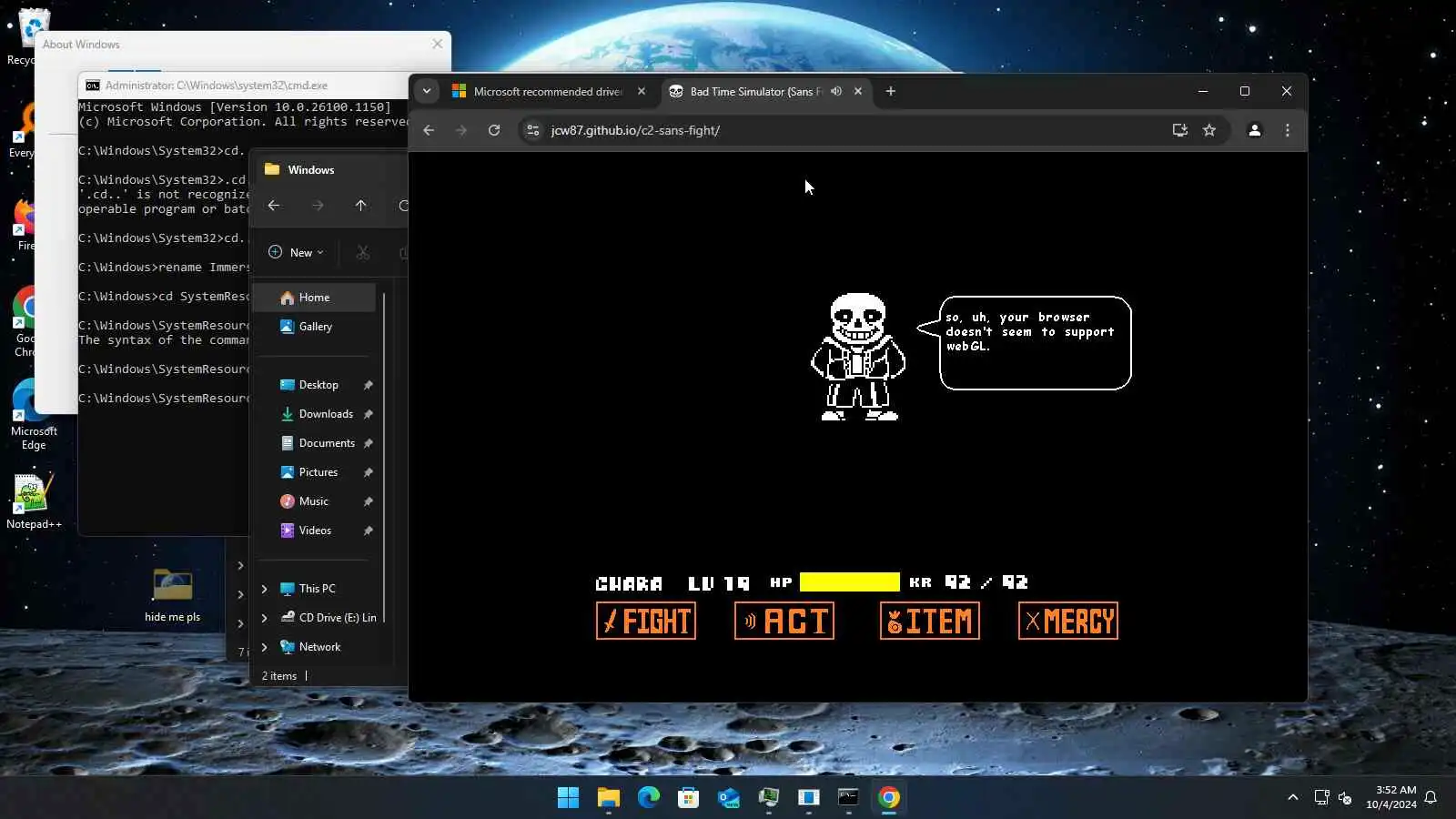Click the Chrome forward arrow
The height and width of the screenshot is (819, 1456).
(461, 130)
